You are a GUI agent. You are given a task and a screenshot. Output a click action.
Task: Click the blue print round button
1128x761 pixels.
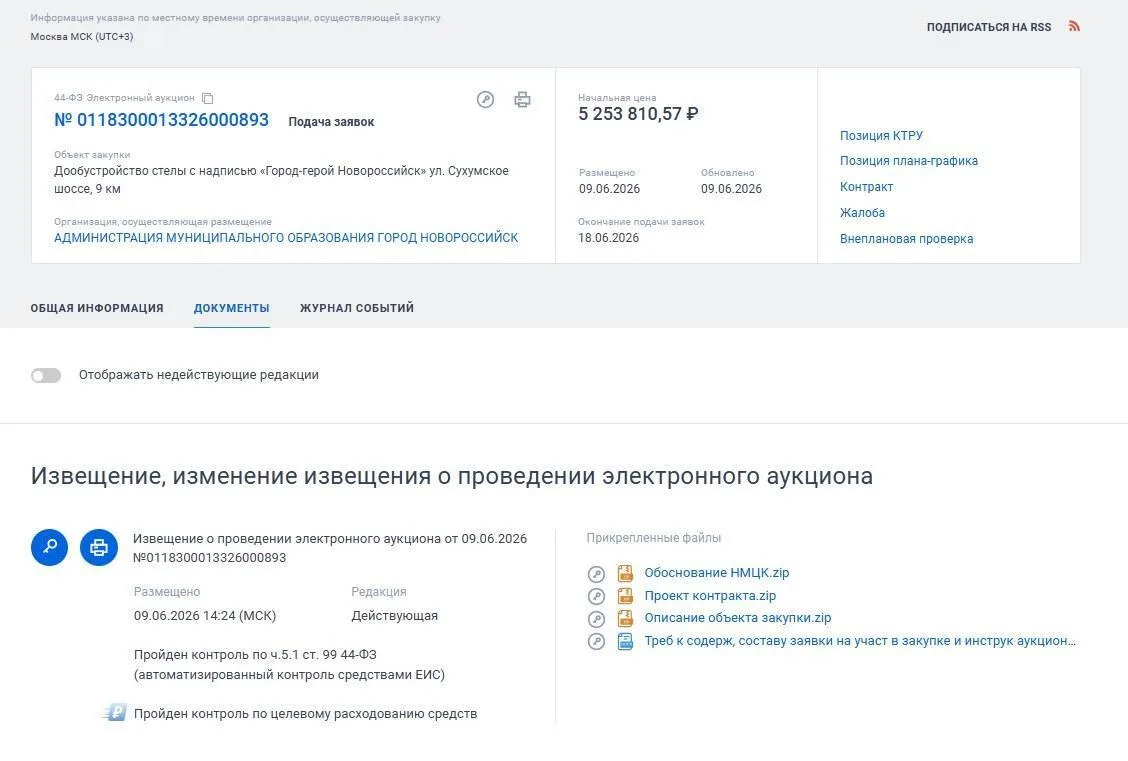click(x=99, y=547)
